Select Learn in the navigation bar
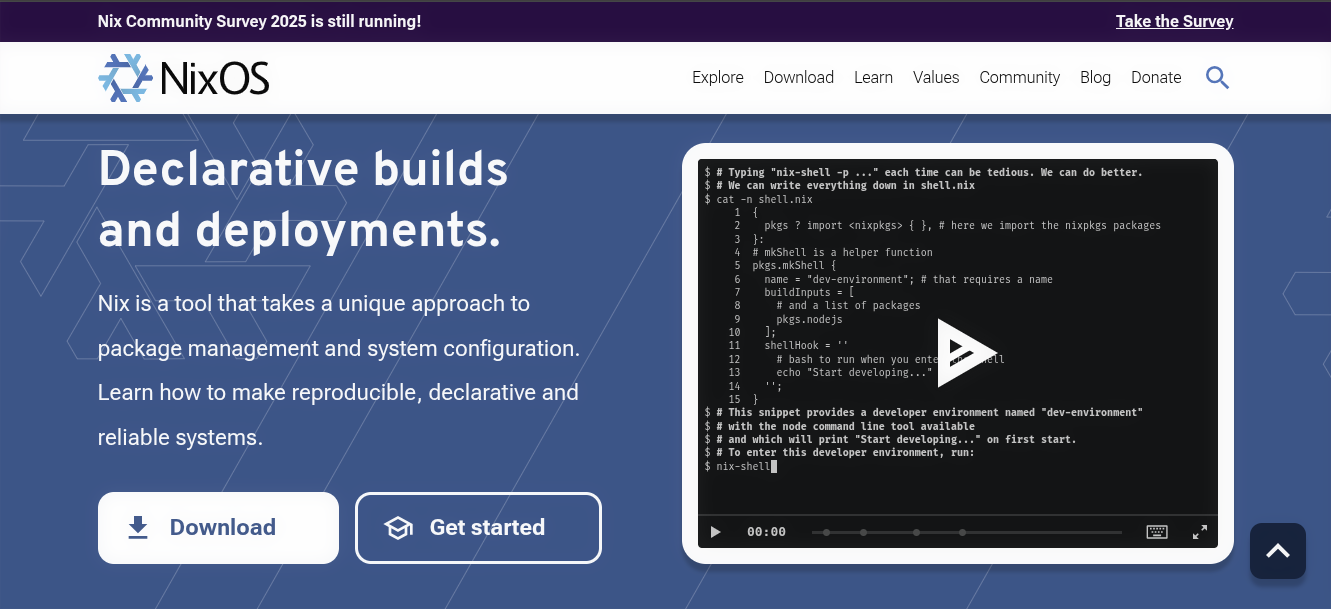 (873, 77)
